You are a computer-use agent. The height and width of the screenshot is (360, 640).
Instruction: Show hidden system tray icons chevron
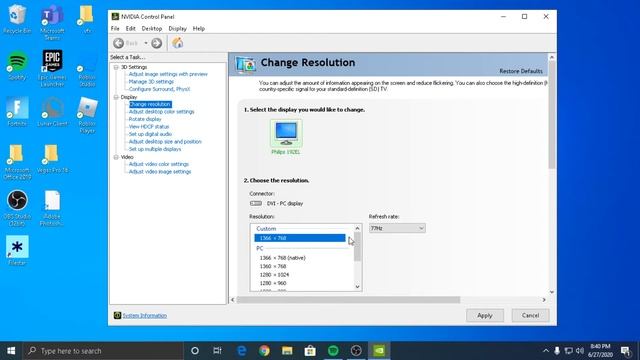[546, 351]
